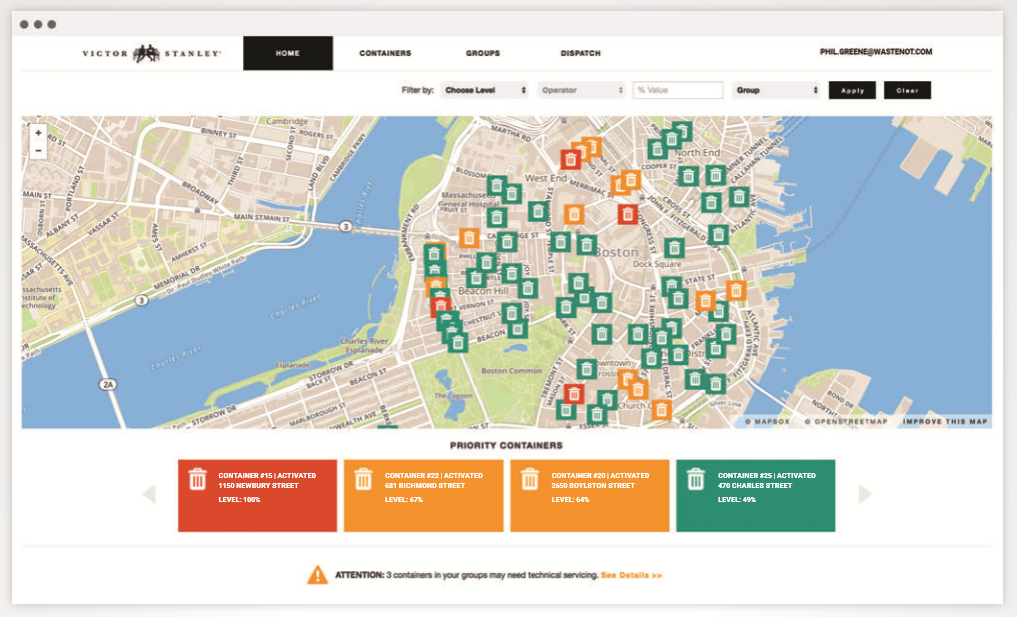Open the Container #25 Charles Street card
The height and width of the screenshot is (617, 1017).
coord(756,496)
